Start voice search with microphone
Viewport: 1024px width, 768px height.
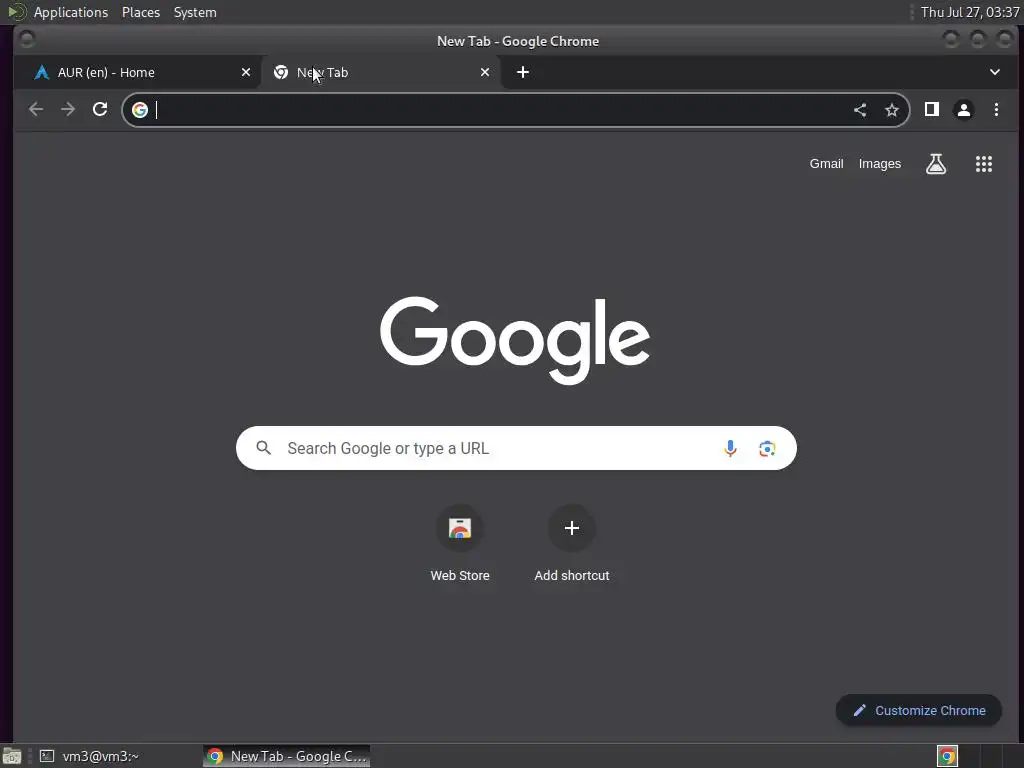click(731, 448)
